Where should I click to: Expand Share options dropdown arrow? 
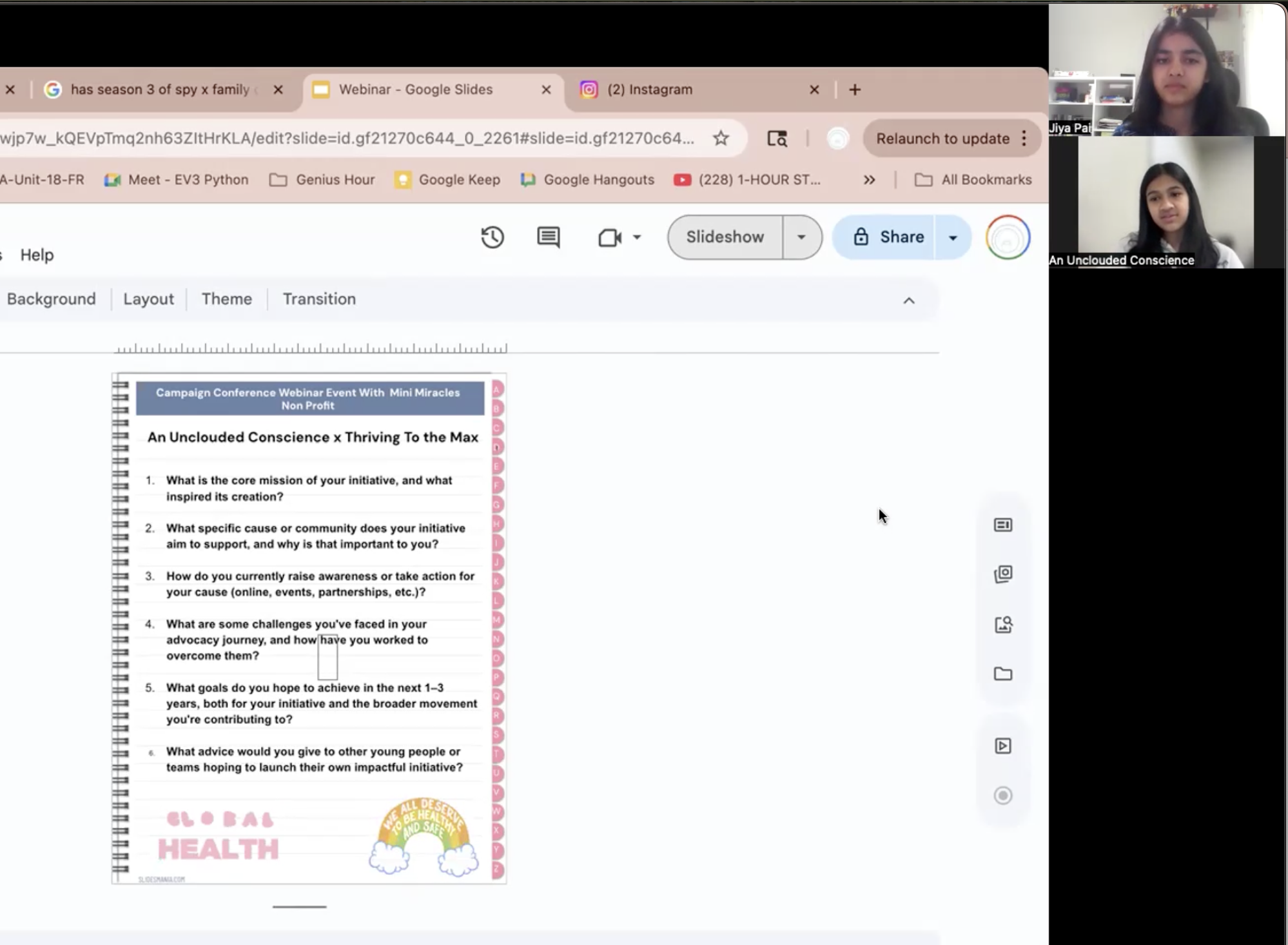click(x=952, y=237)
